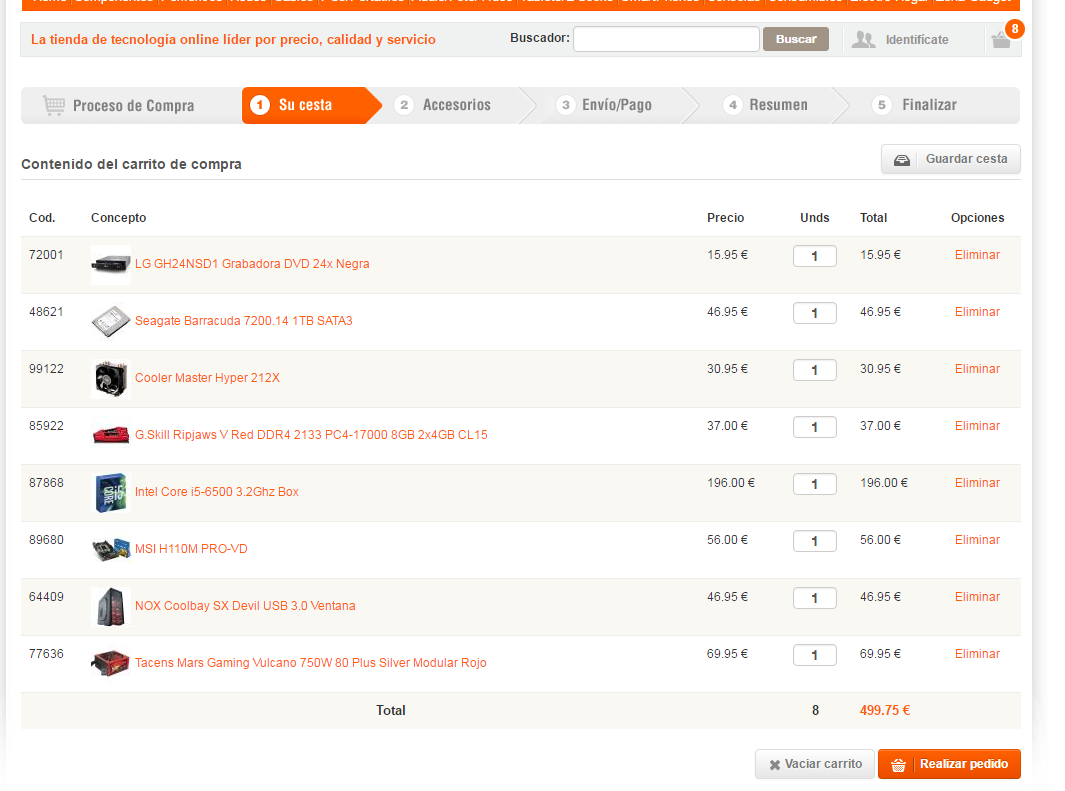Remove Intel Core i5-6500 via Eliminar

pos(977,483)
